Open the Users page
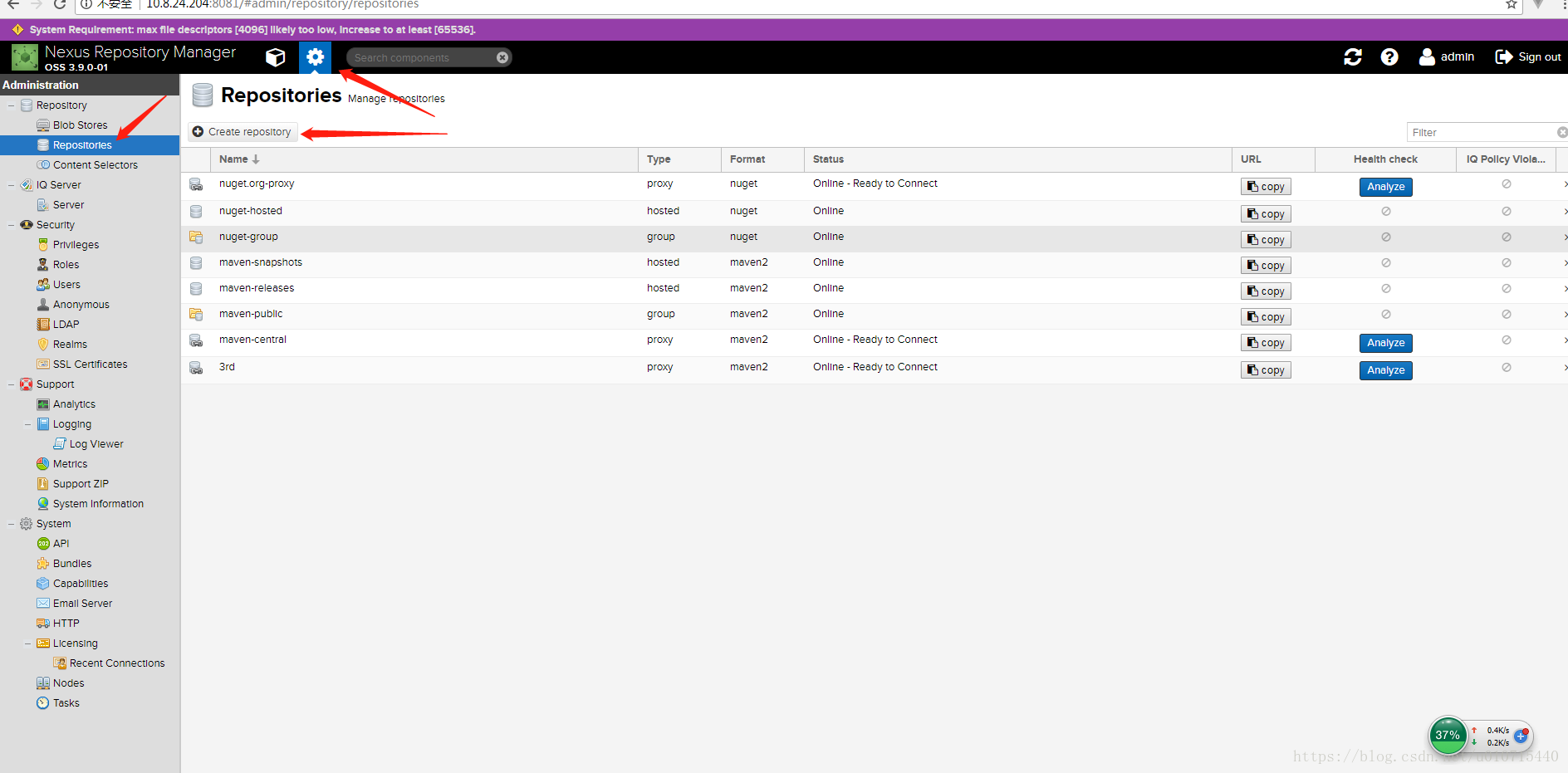Viewport: 1568px width, 773px height. 66,285
